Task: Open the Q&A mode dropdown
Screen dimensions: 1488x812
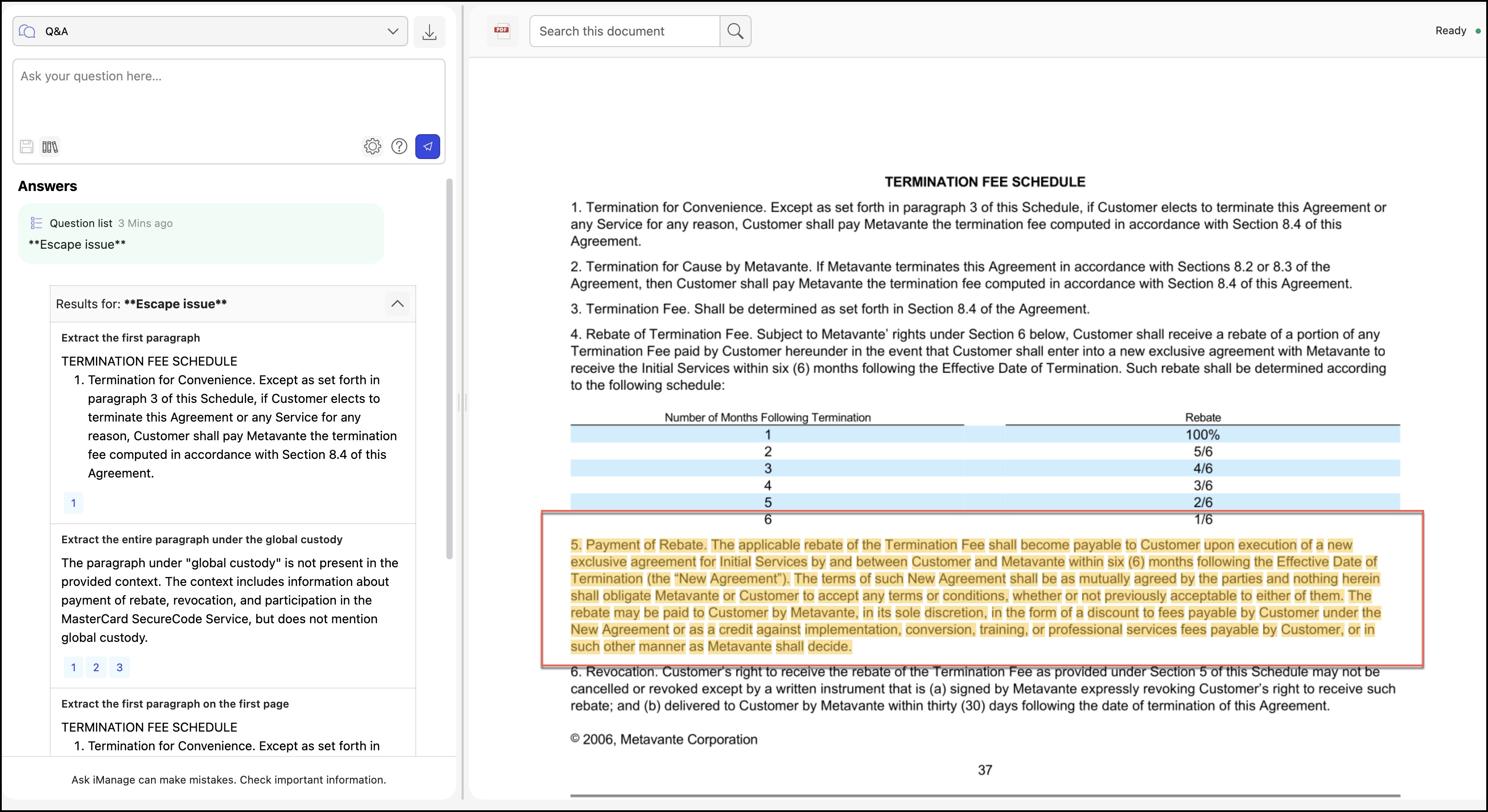Action: 393,31
